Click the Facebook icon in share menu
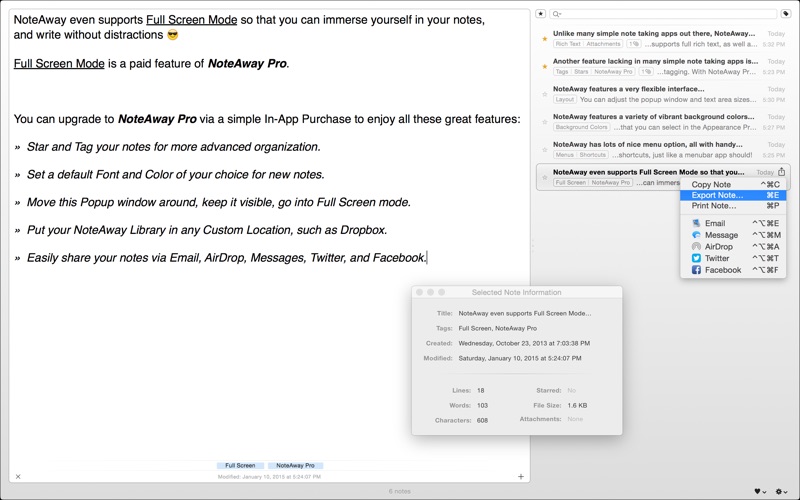This screenshot has height=500, width=800. (x=696, y=270)
